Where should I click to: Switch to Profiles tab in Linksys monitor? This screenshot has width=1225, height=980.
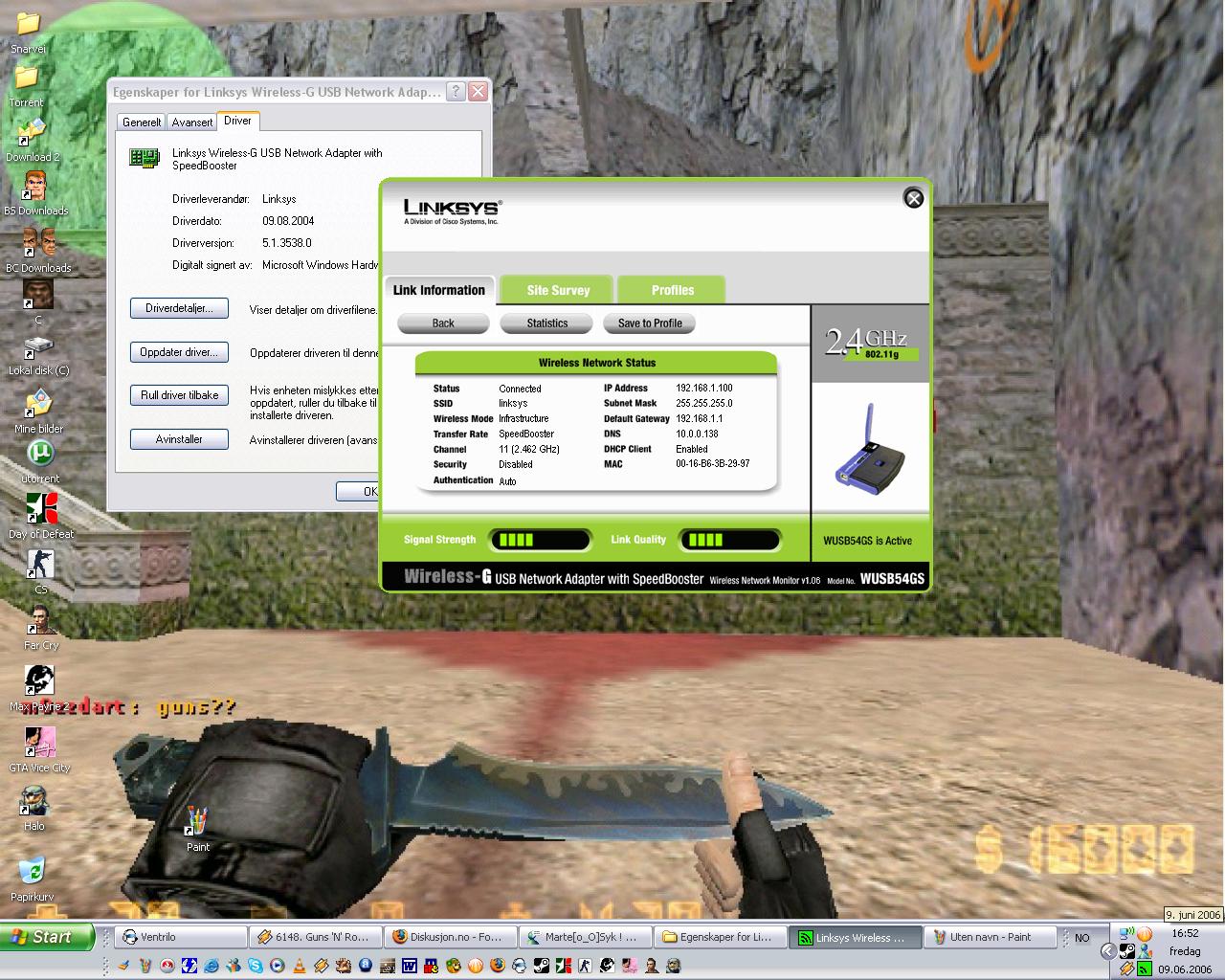tap(672, 290)
